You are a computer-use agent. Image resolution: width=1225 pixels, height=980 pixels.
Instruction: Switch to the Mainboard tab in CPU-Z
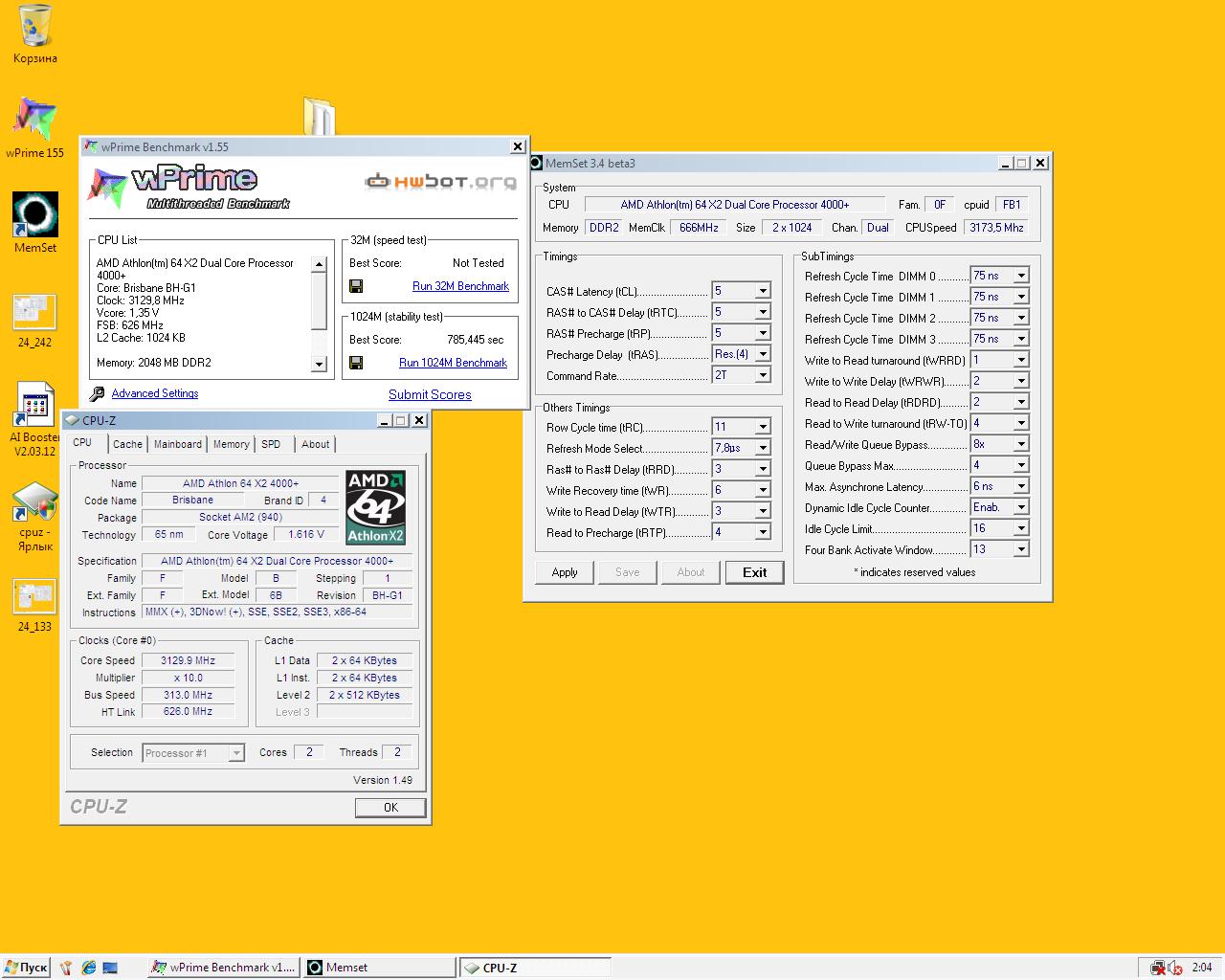pyautogui.click(x=178, y=444)
